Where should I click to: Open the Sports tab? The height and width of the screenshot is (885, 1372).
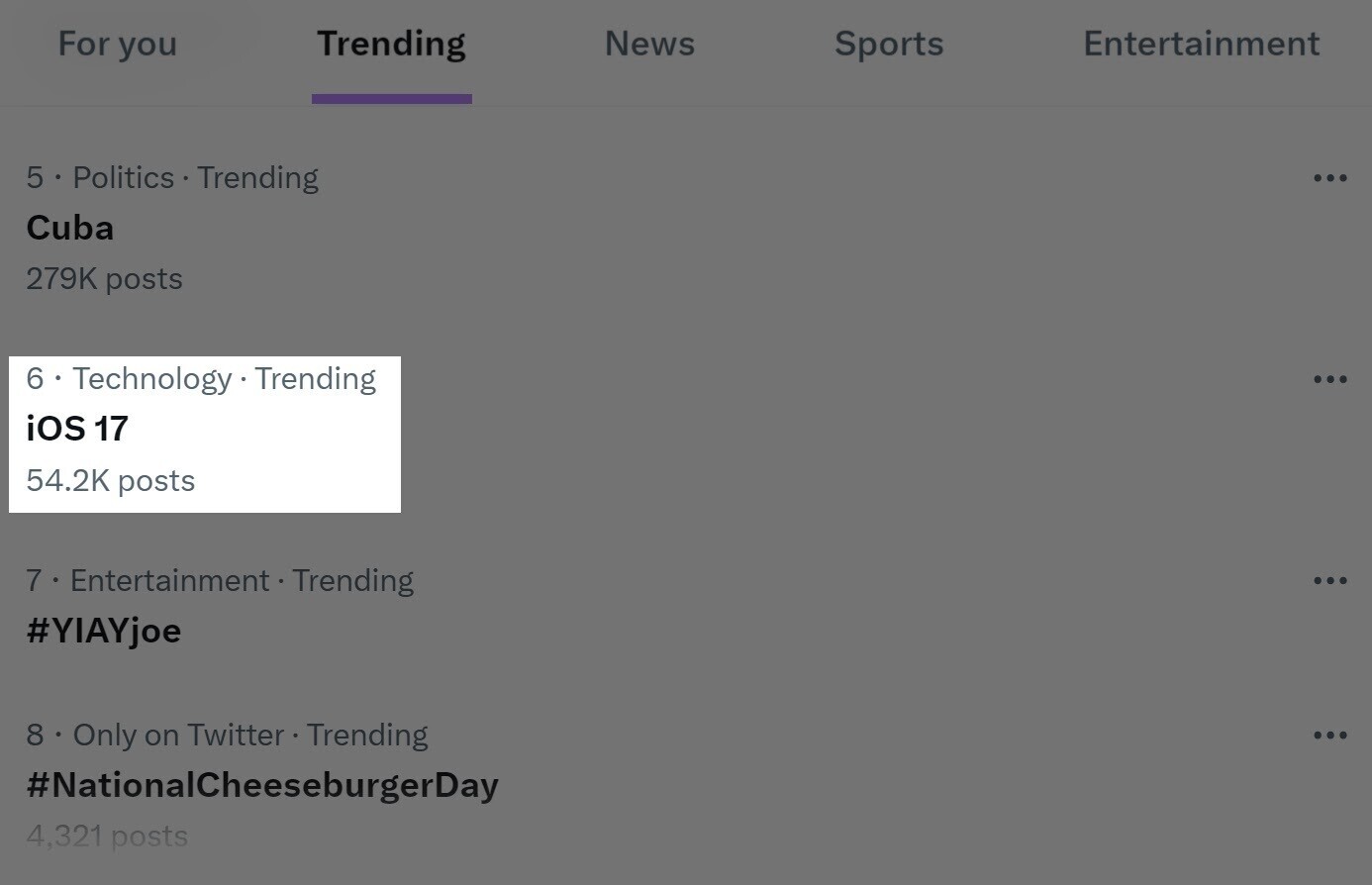point(888,44)
